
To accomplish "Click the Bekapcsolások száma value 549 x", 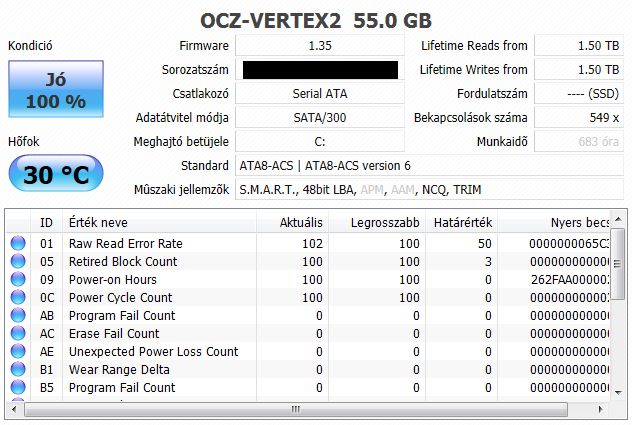I will [582, 118].
